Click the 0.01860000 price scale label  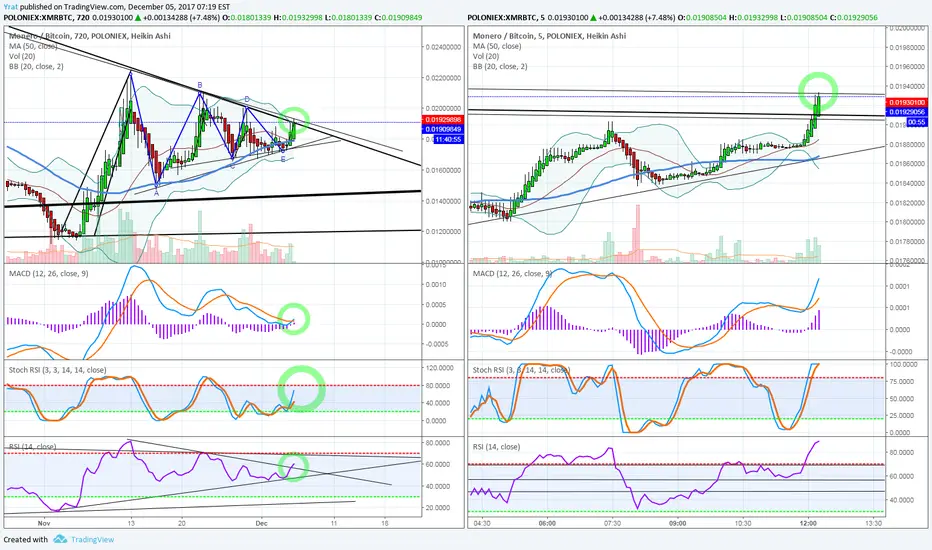908,164
